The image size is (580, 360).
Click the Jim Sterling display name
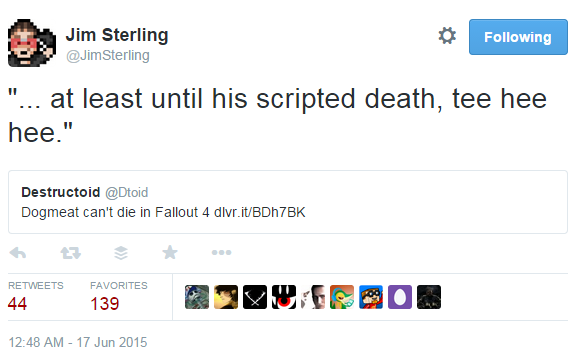[117, 35]
